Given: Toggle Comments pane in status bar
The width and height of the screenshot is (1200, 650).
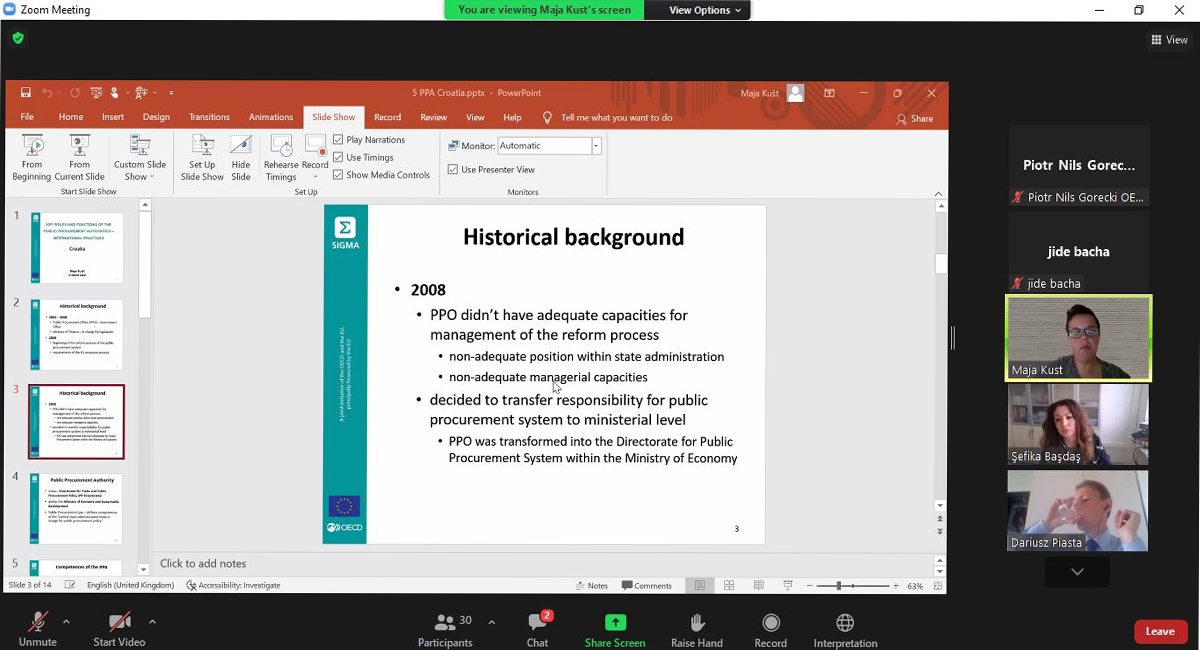Looking at the screenshot, I should click(x=647, y=586).
